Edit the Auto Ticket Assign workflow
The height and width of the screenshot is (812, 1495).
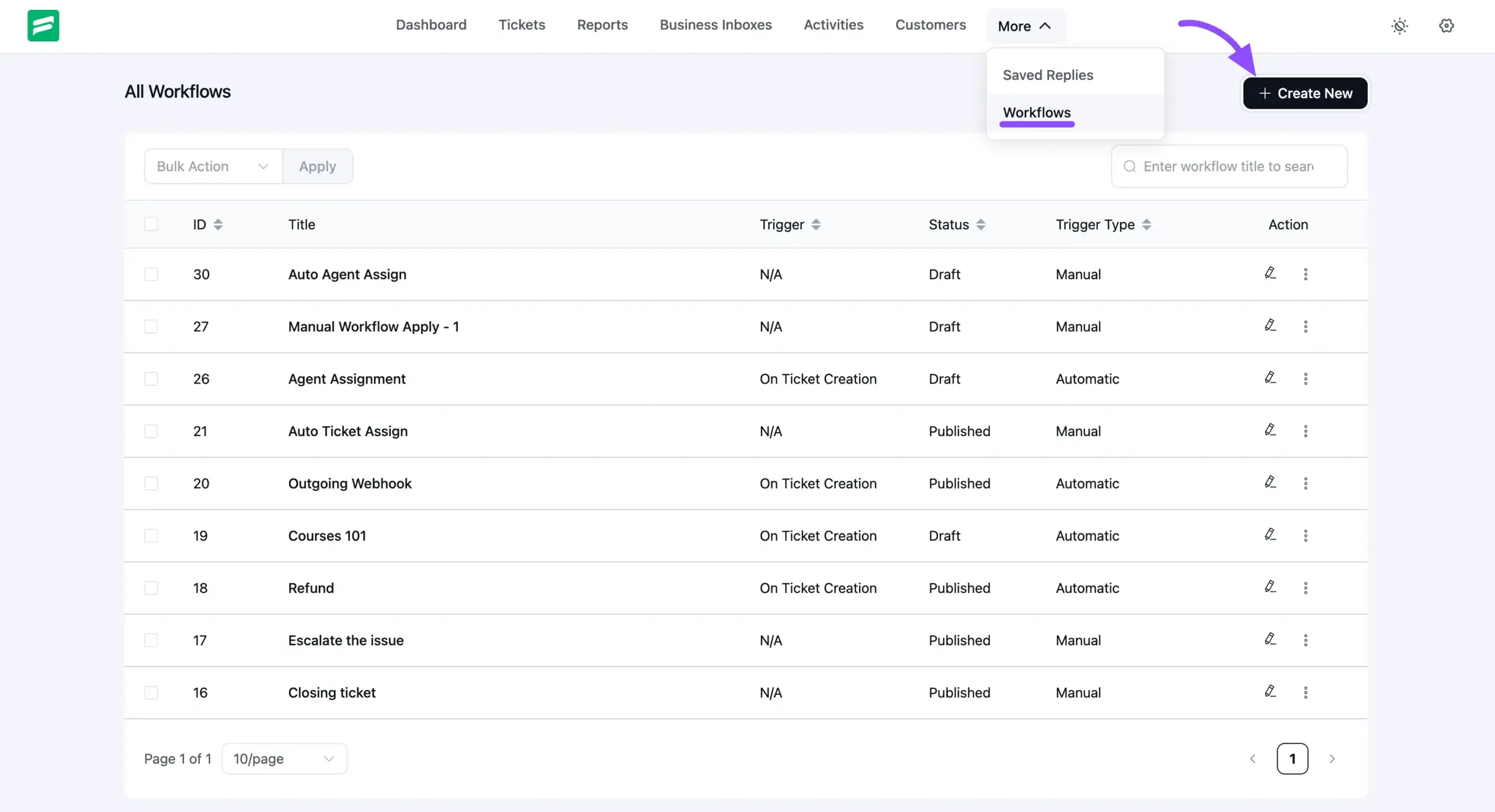pos(1270,430)
